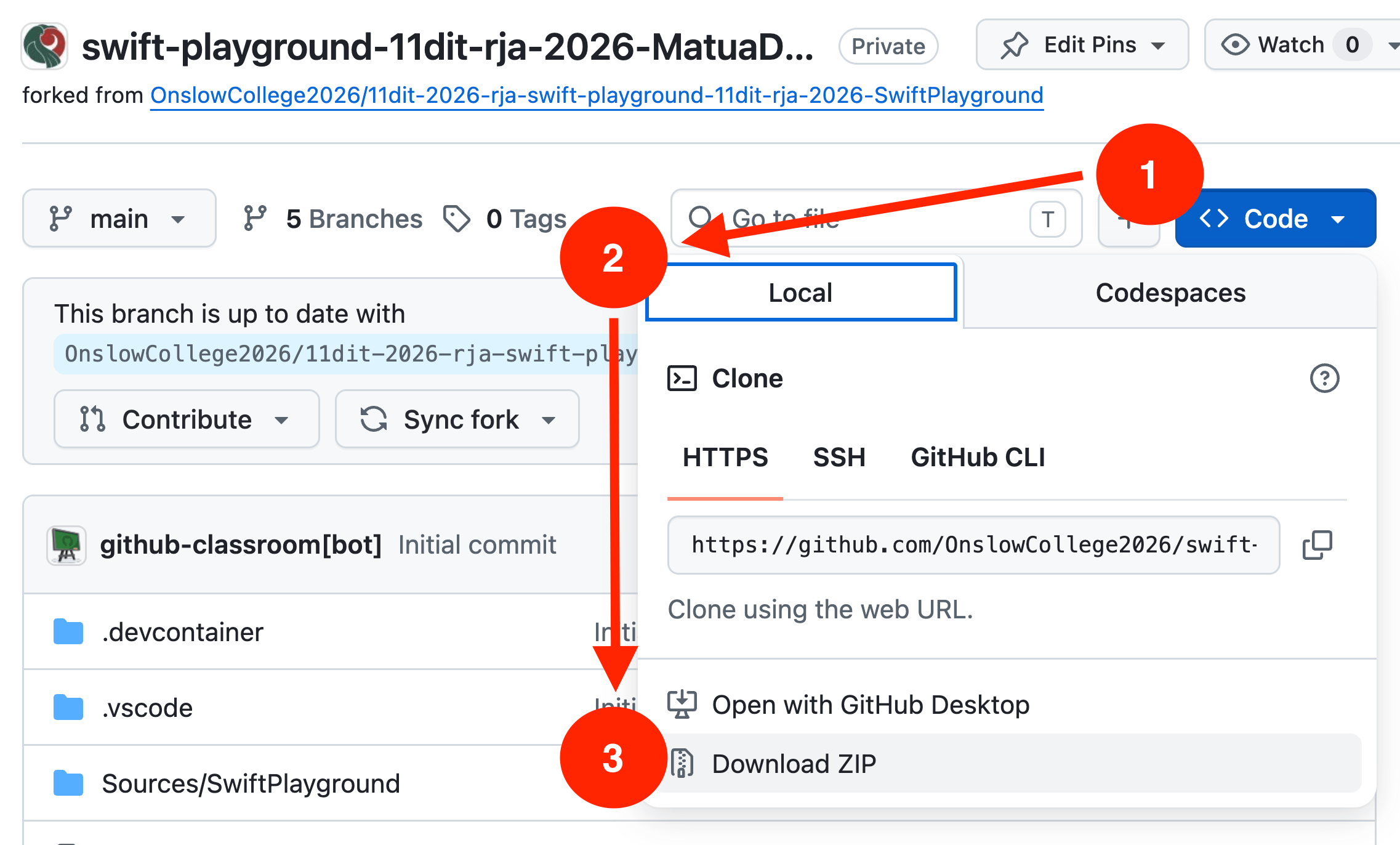Viewport: 1400px width, 845px height.
Task: Click the branch icon beside 5 Branches
Action: pyautogui.click(x=255, y=219)
